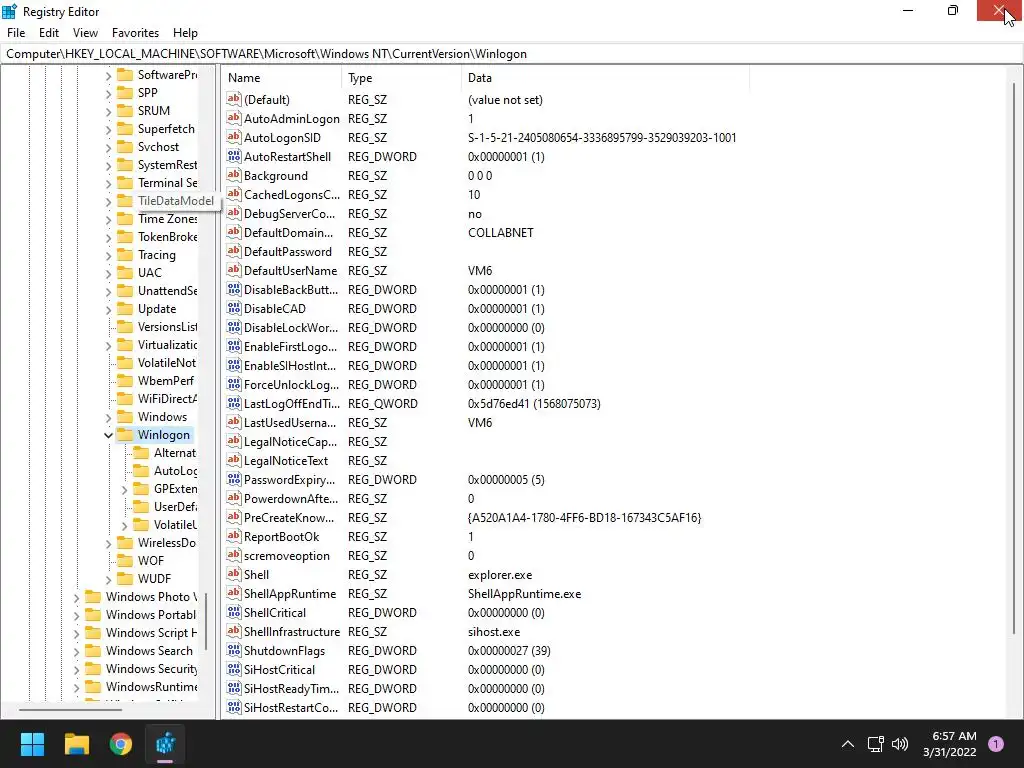Click the Windows Search folder icon
This screenshot has width=1024, height=768.
pos(93,650)
